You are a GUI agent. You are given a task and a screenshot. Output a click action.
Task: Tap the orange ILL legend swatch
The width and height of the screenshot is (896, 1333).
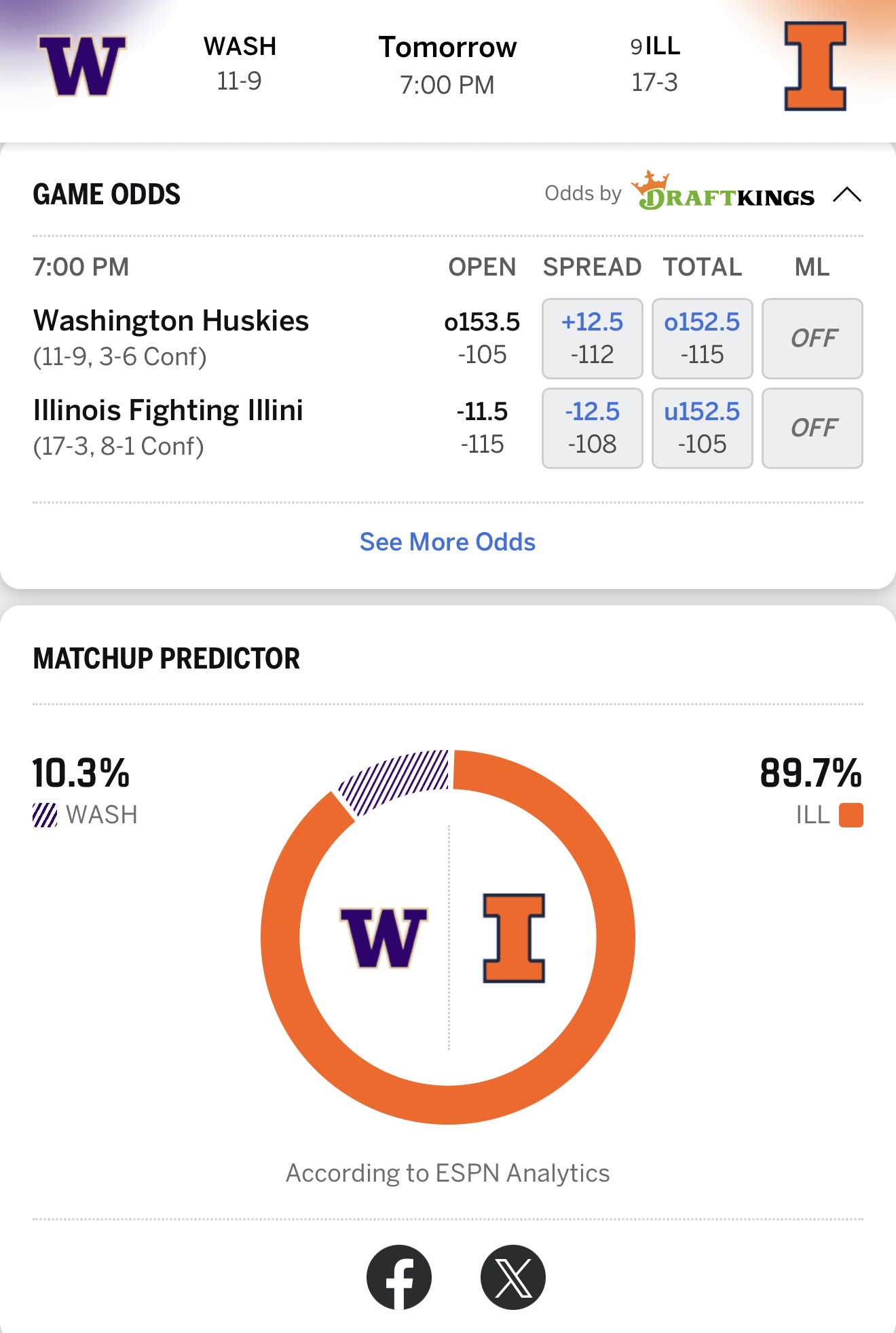coord(851,814)
